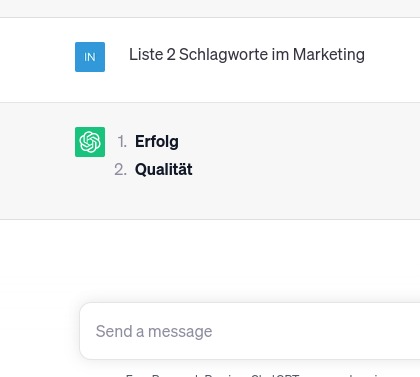Click the numbered Erfolg and Qualität list
Viewport: 420px width, 377px height.
[x=153, y=156]
